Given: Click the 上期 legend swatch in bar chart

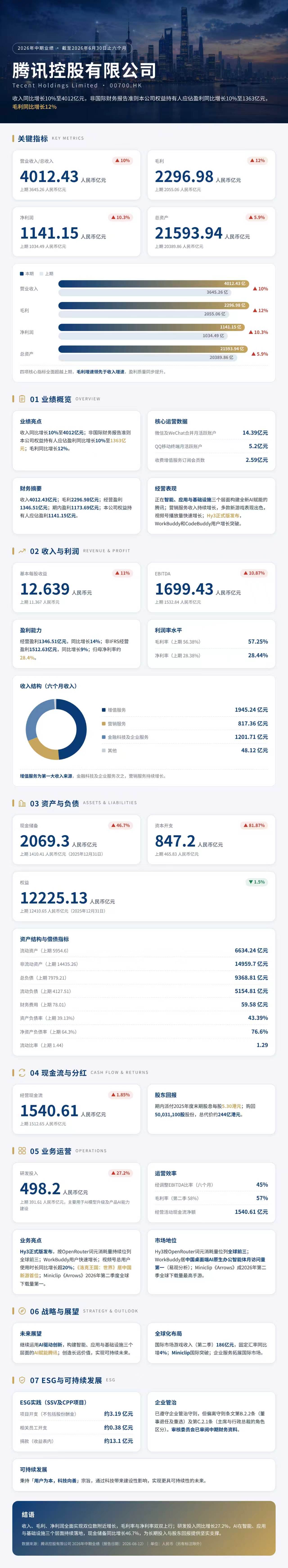Looking at the screenshot, I should coord(41,274).
